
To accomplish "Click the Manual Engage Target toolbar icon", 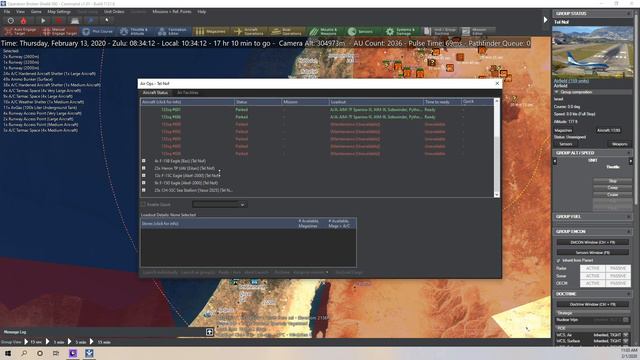I will click(60, 31).
